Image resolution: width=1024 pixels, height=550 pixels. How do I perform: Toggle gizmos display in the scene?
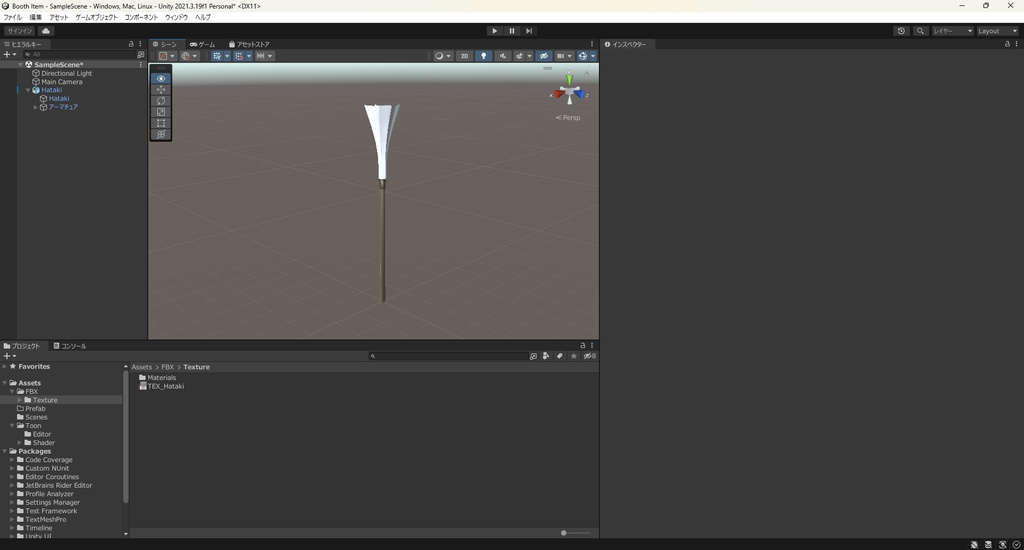[x=583, y=56]
